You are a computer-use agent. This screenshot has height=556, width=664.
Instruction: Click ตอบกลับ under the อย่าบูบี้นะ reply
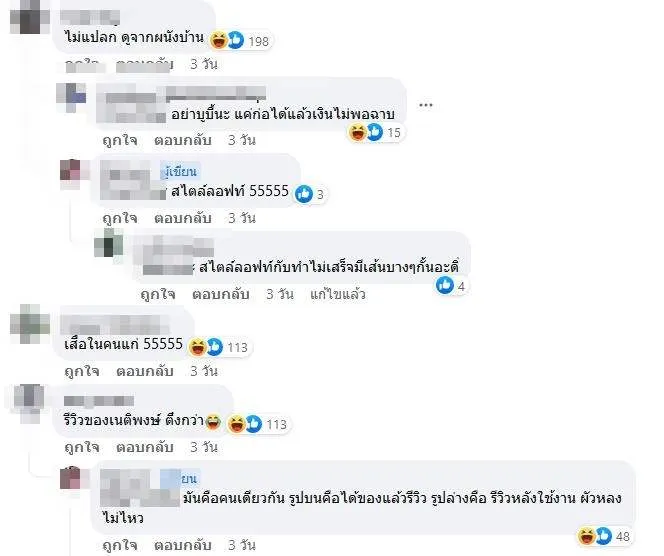point(183,140)
